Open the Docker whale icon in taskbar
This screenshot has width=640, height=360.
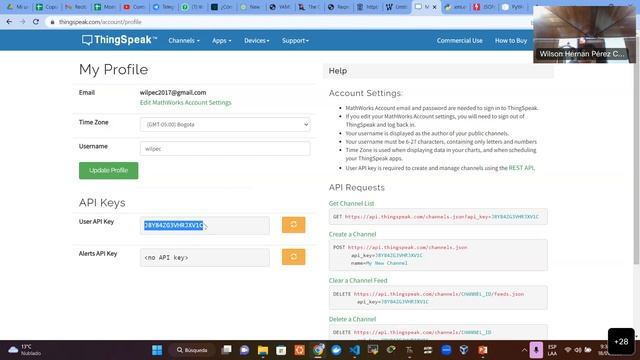point(336,350)
